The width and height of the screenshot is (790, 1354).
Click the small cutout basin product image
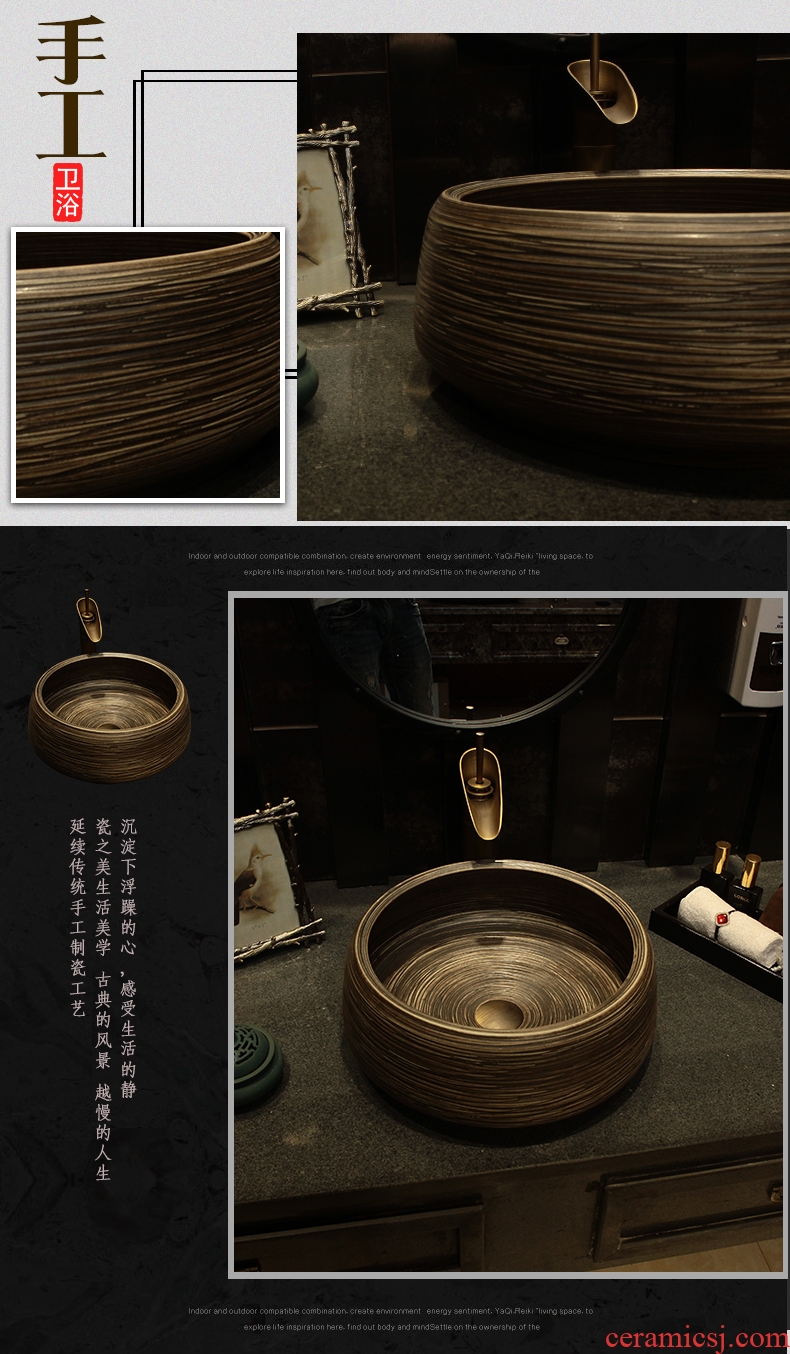pos(109,716)
